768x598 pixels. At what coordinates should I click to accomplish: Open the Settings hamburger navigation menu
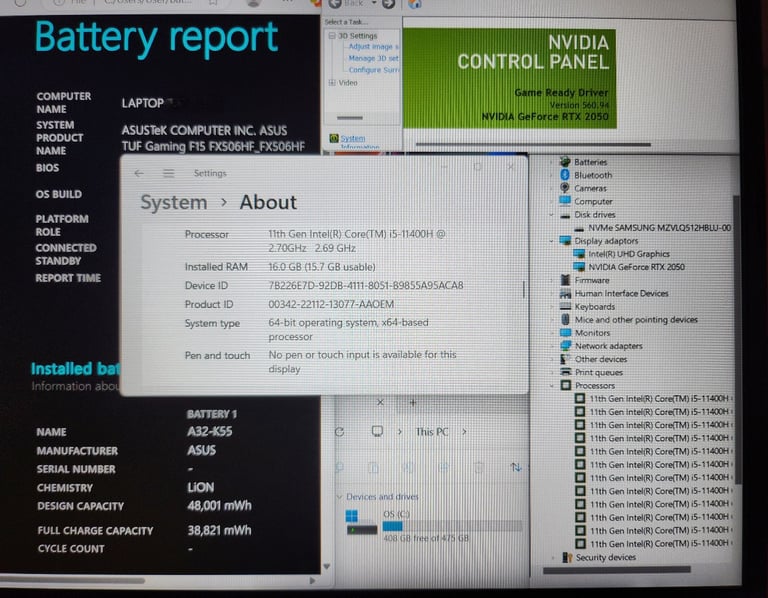coord(168,173)
